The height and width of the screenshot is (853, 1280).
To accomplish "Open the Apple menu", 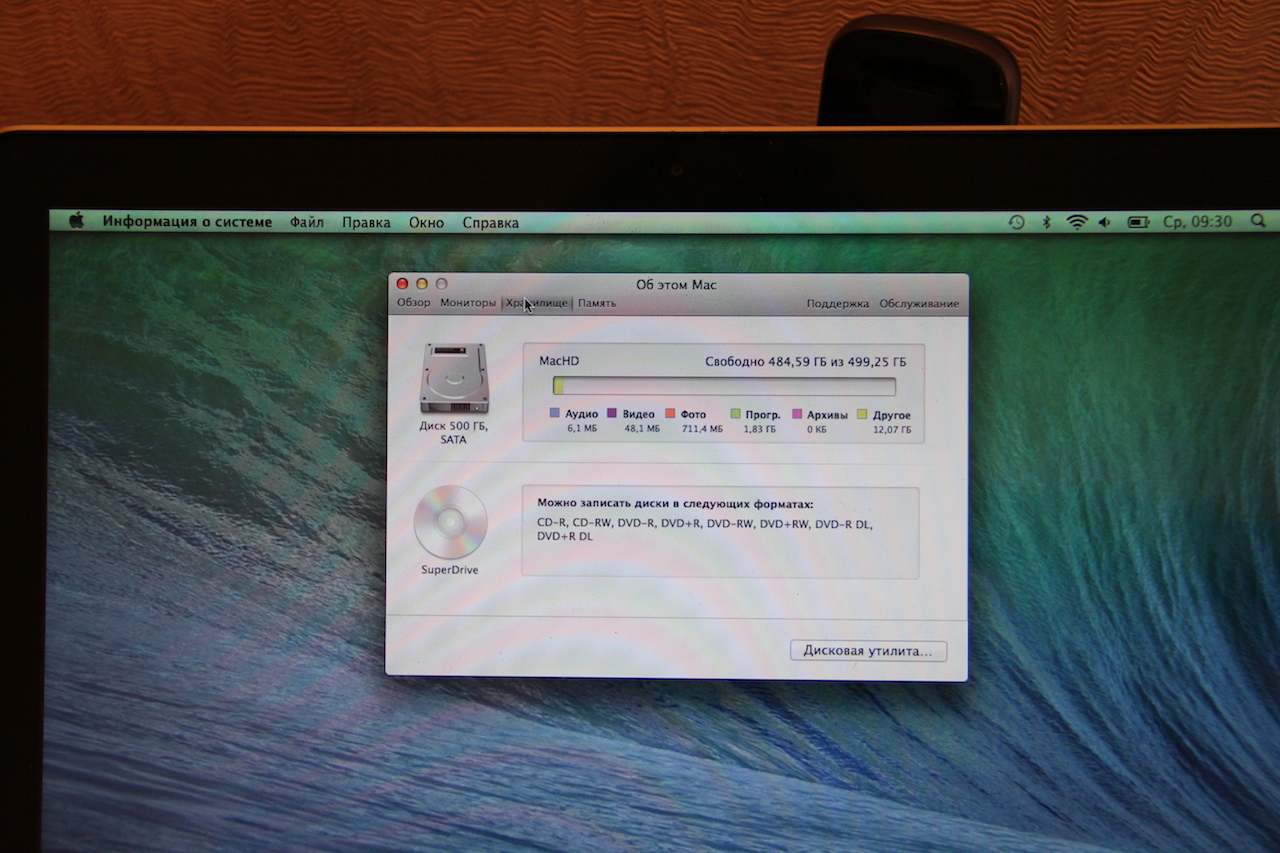I will (77, 221).
